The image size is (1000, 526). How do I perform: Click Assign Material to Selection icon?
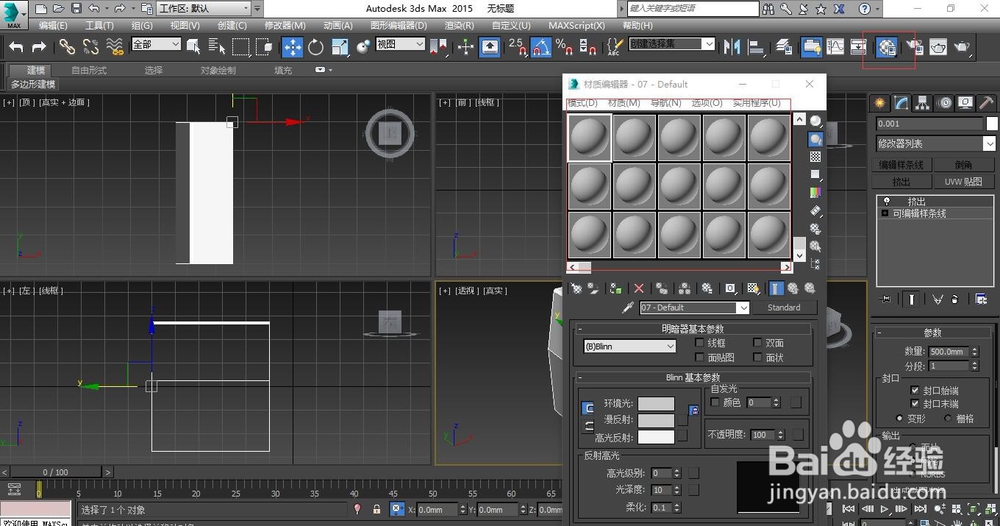[x=615, y=289]
